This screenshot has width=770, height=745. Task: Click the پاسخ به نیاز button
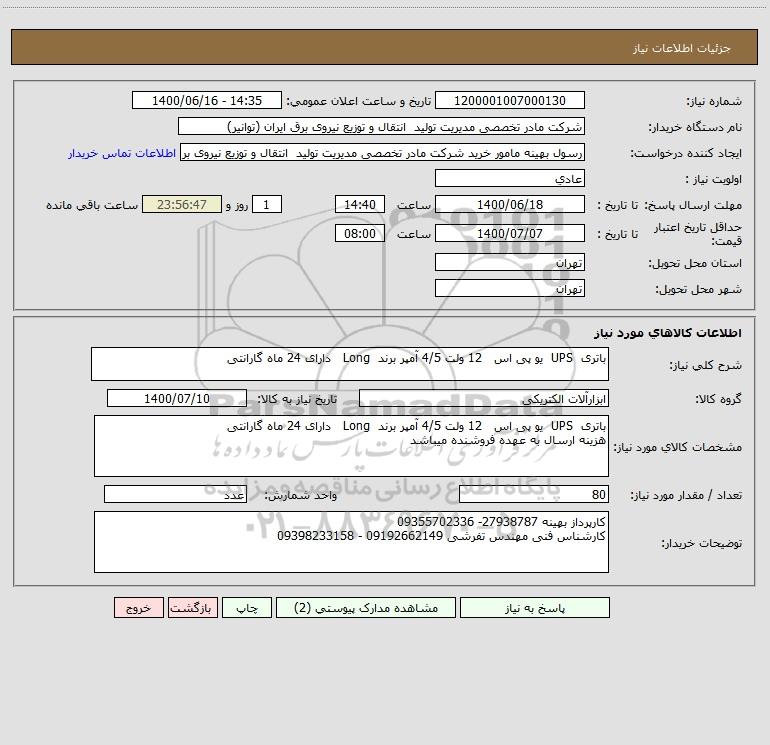[x=535, y=607]
